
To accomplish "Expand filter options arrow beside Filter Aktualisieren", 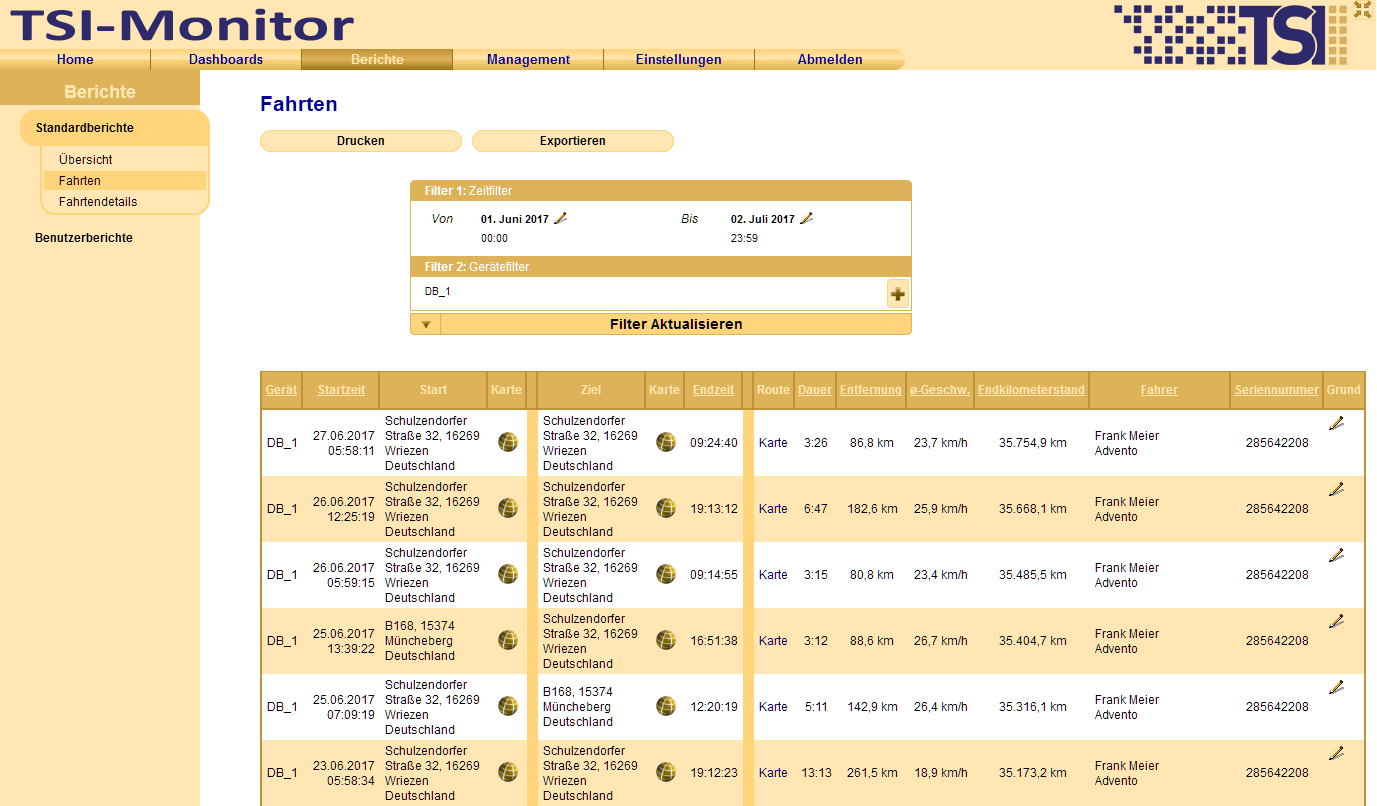I will [x=426, y=324].
